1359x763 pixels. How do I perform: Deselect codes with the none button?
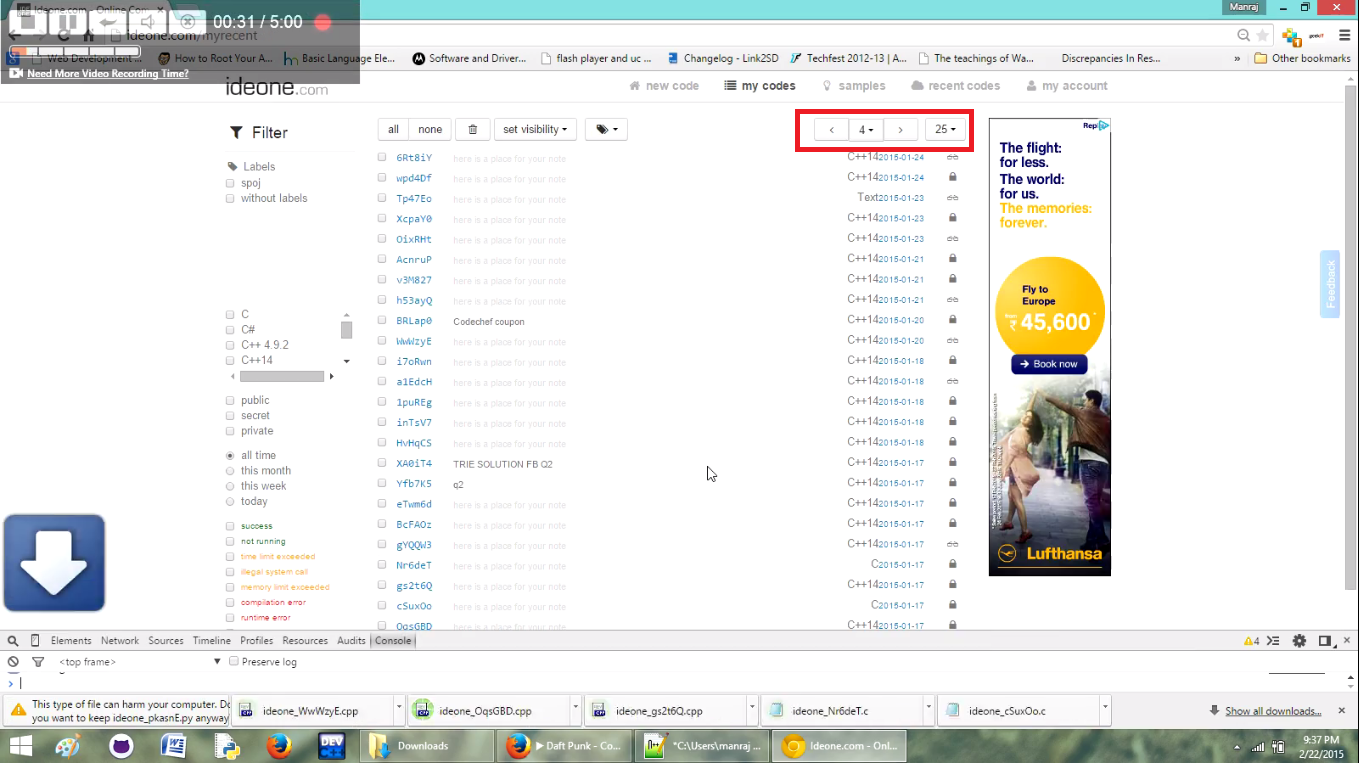point(430,129)
